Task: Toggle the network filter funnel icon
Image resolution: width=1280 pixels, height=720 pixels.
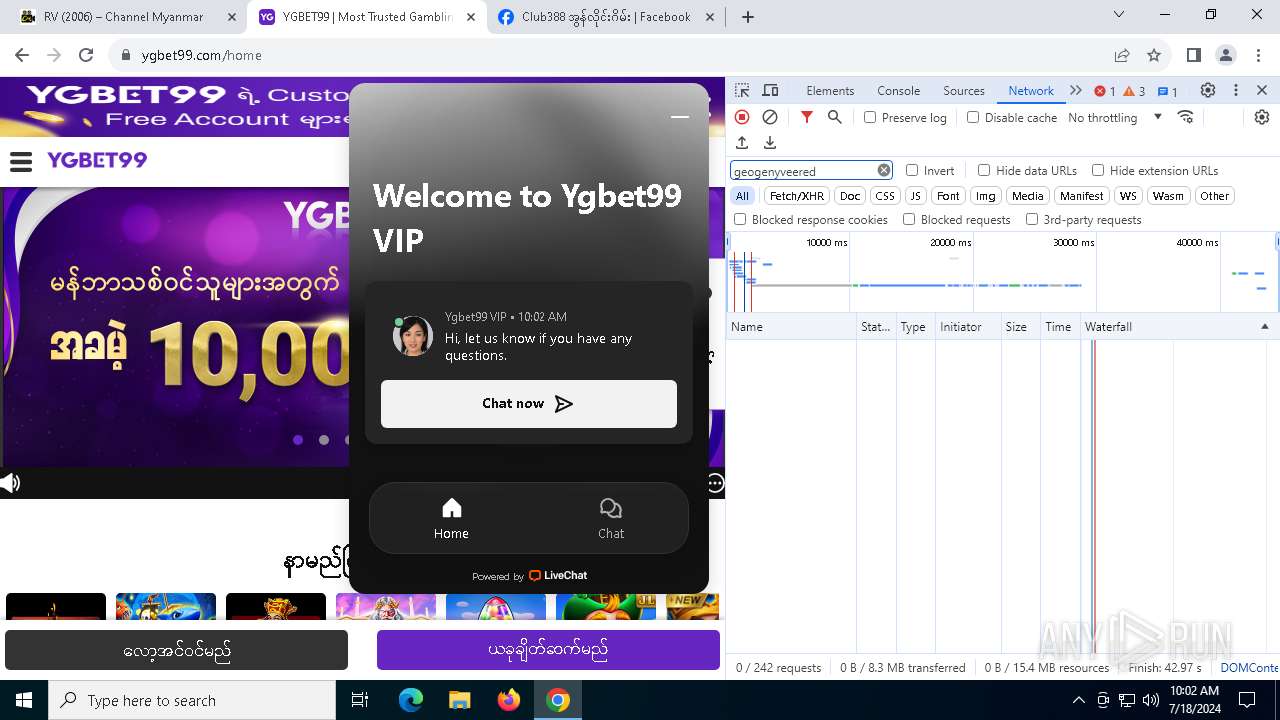Action: click(807, 117)
